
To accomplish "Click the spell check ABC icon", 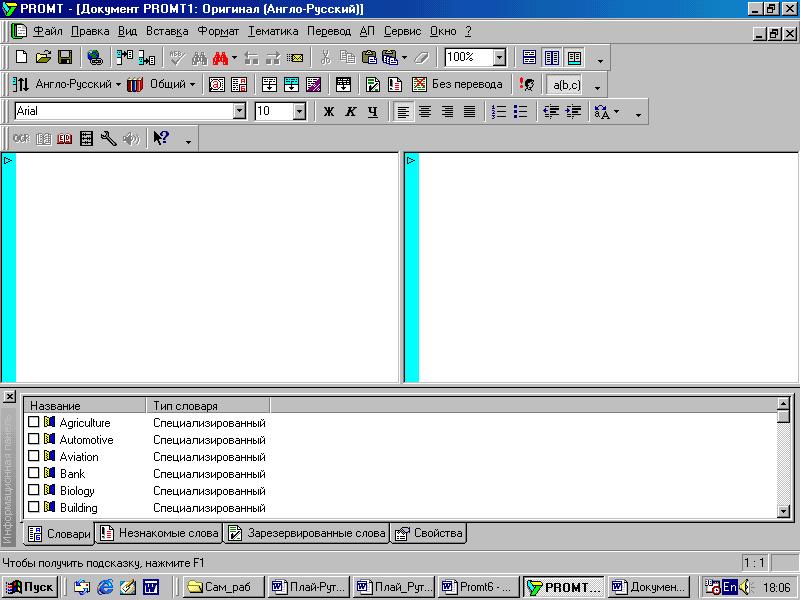I will (177, 58).
